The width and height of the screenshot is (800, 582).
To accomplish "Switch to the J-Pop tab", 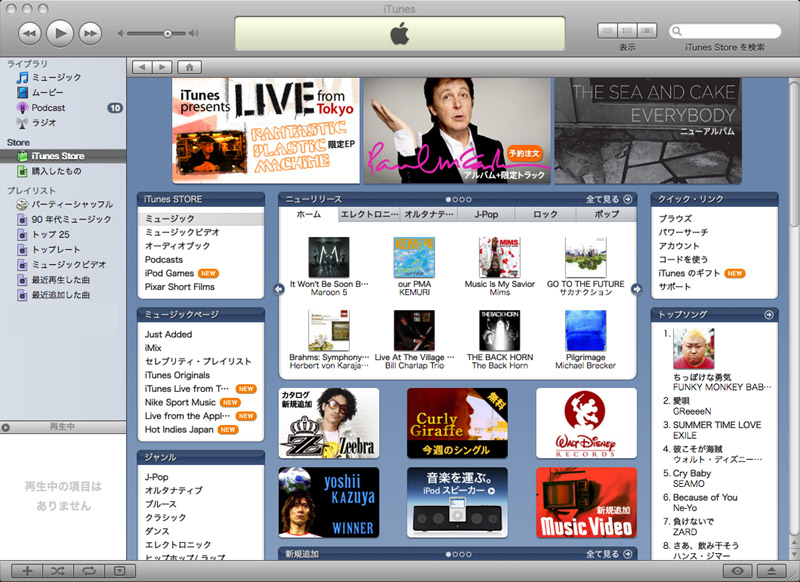I will tap(486, 214).
